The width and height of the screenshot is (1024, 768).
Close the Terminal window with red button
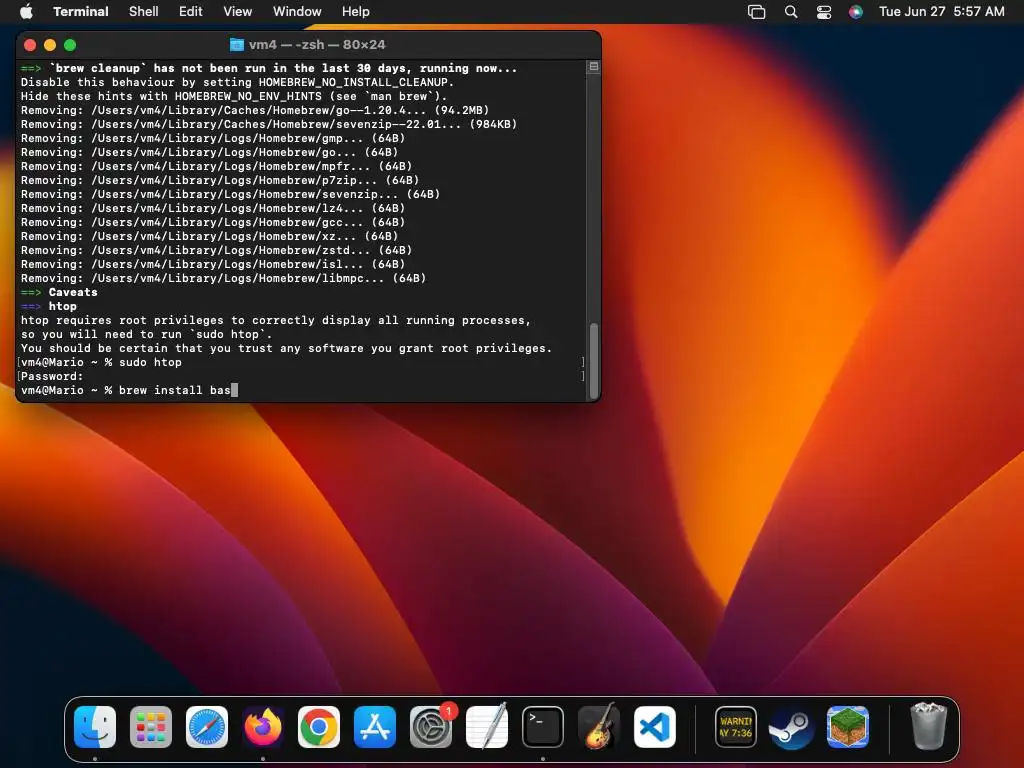pyautogui.click(x=30, y=44)
